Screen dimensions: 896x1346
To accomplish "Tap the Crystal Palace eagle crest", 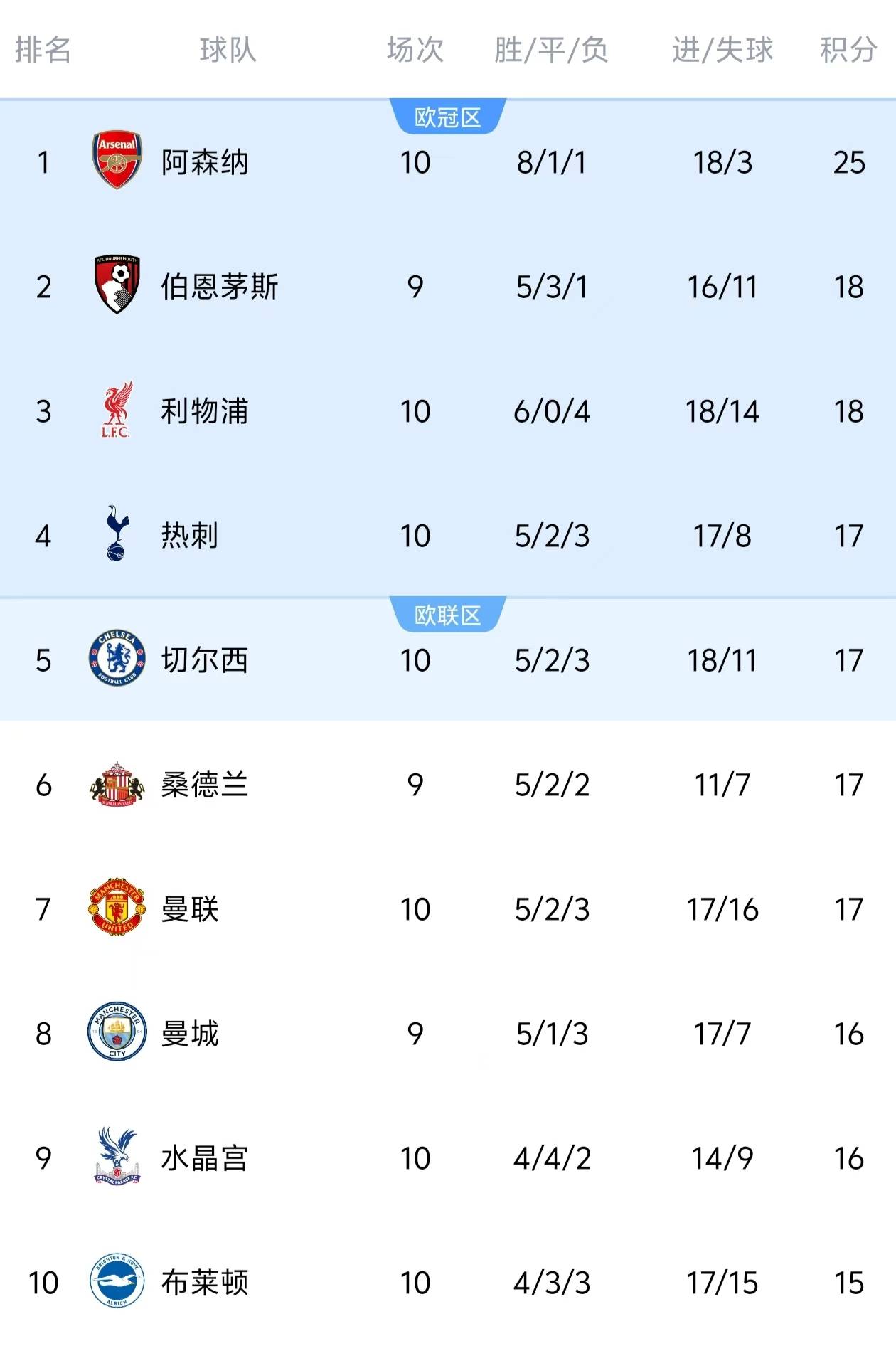I will tap(117, 1156).
